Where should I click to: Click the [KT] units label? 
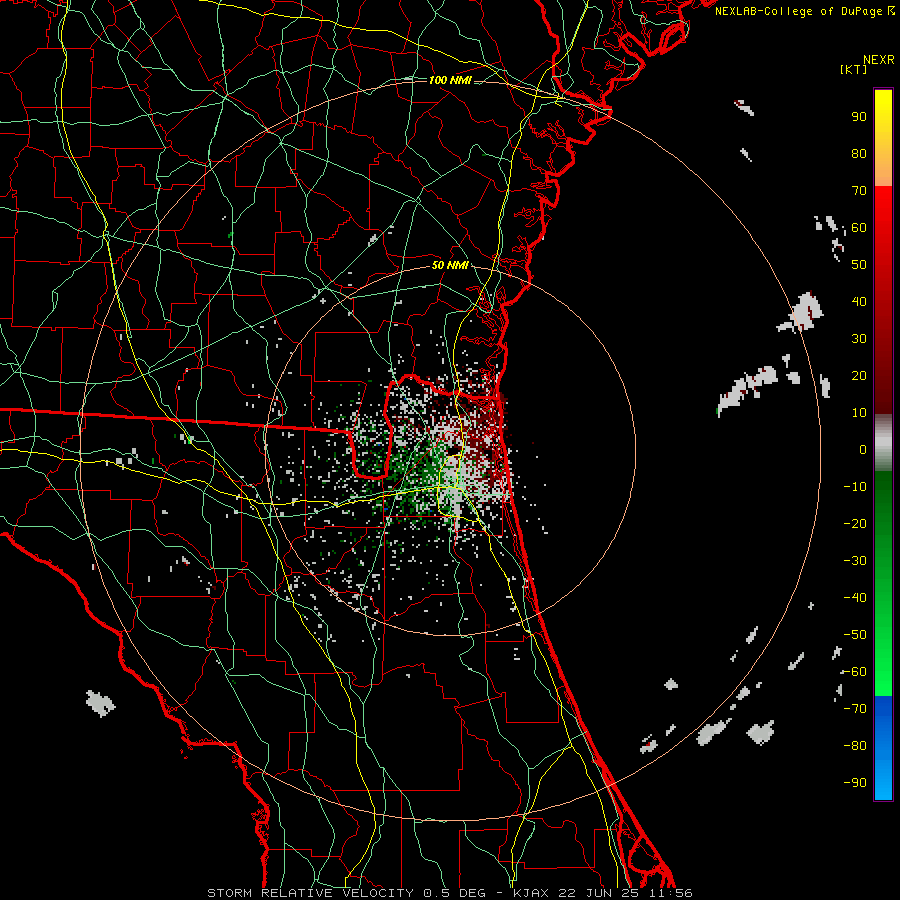pyautogui.click(x=853, y=69)
